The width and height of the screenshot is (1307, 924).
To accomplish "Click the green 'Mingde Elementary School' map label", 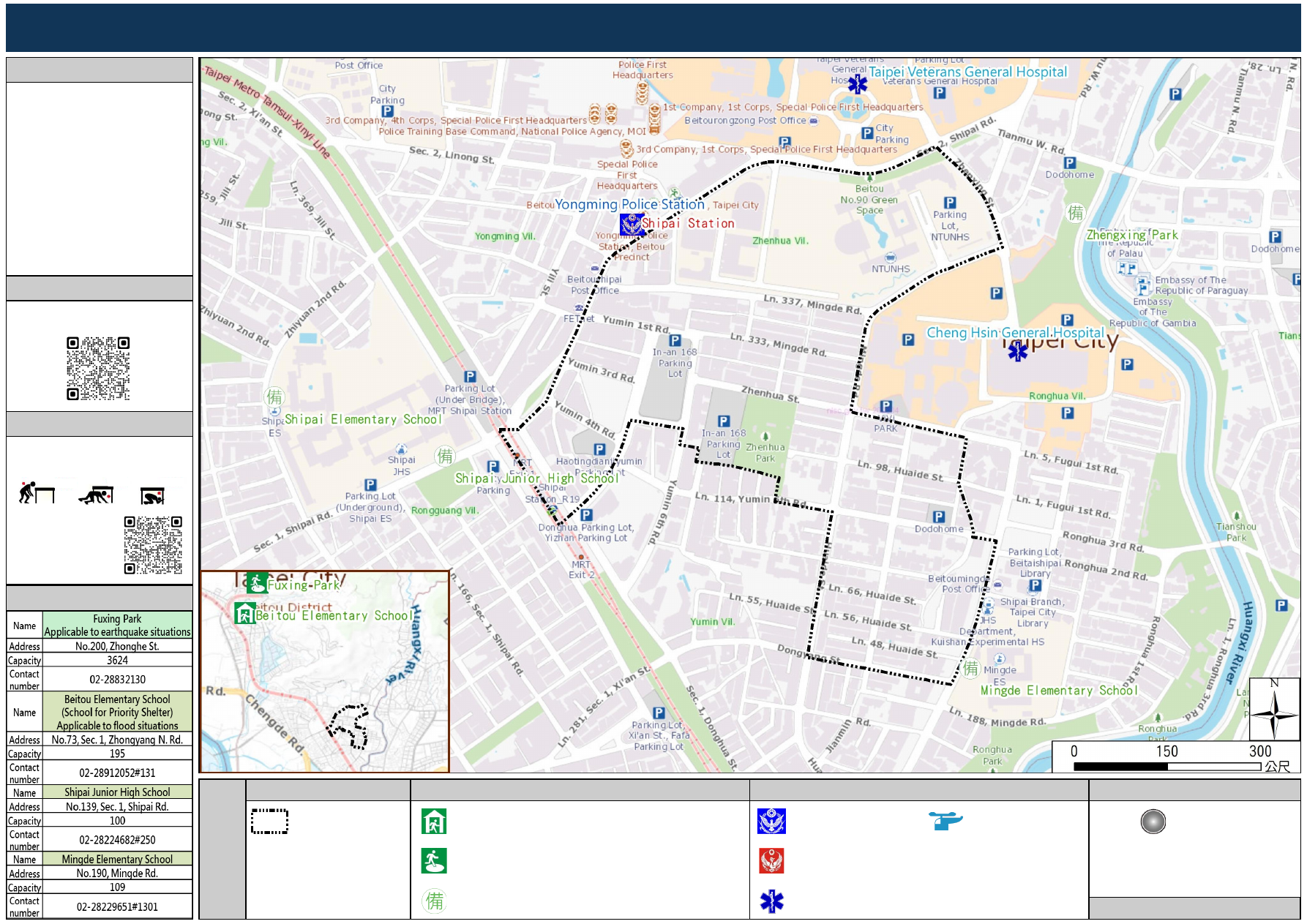I will [1059, 690].
